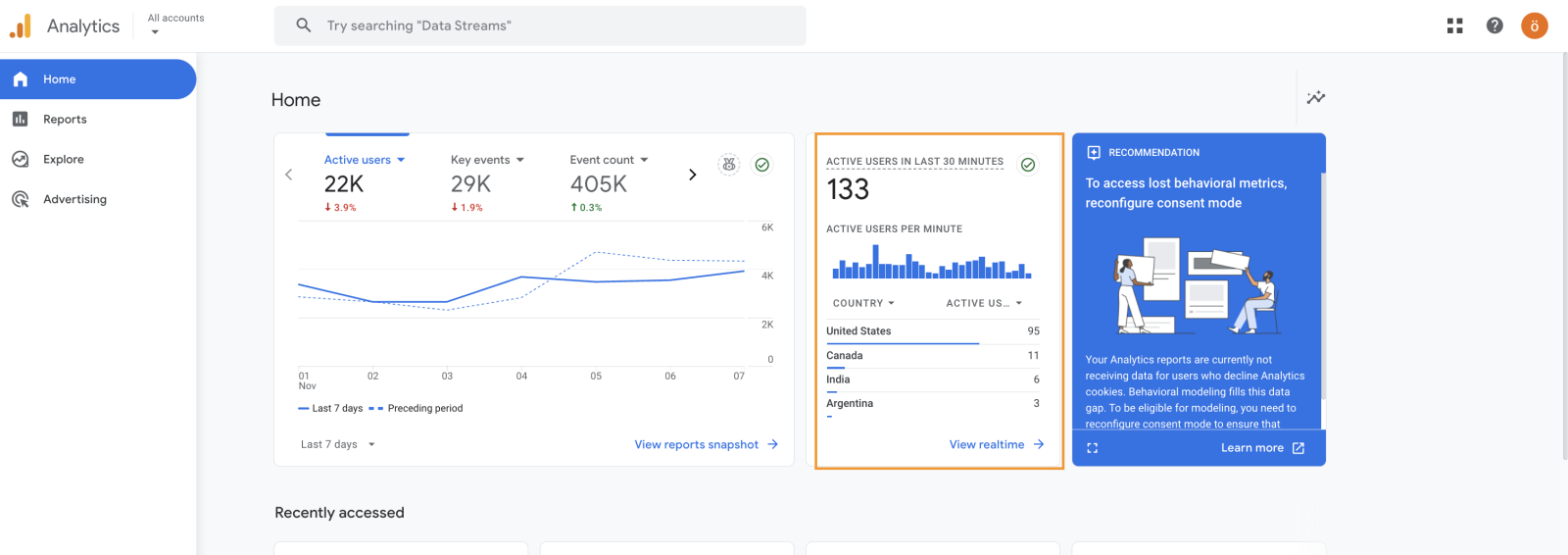
Task: Open the All accounts selector
Action: coord(175,25)
